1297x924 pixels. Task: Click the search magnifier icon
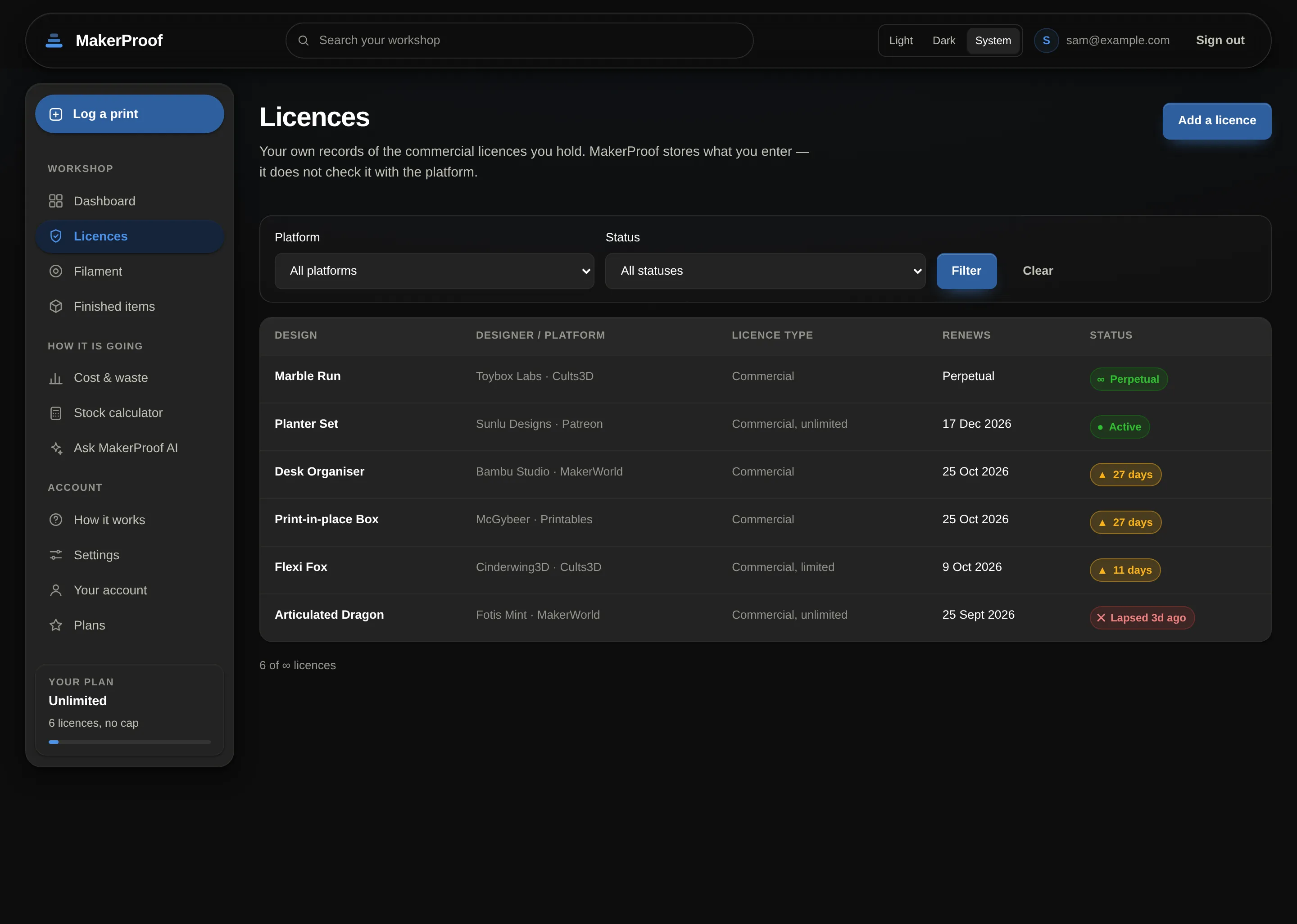tap(303, 41)
